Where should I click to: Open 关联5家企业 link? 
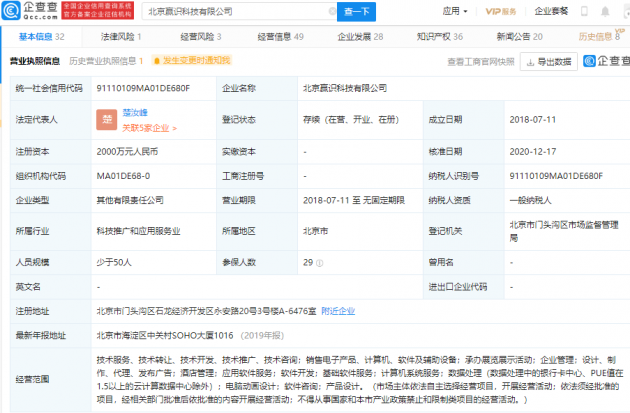tap(149, 128)
